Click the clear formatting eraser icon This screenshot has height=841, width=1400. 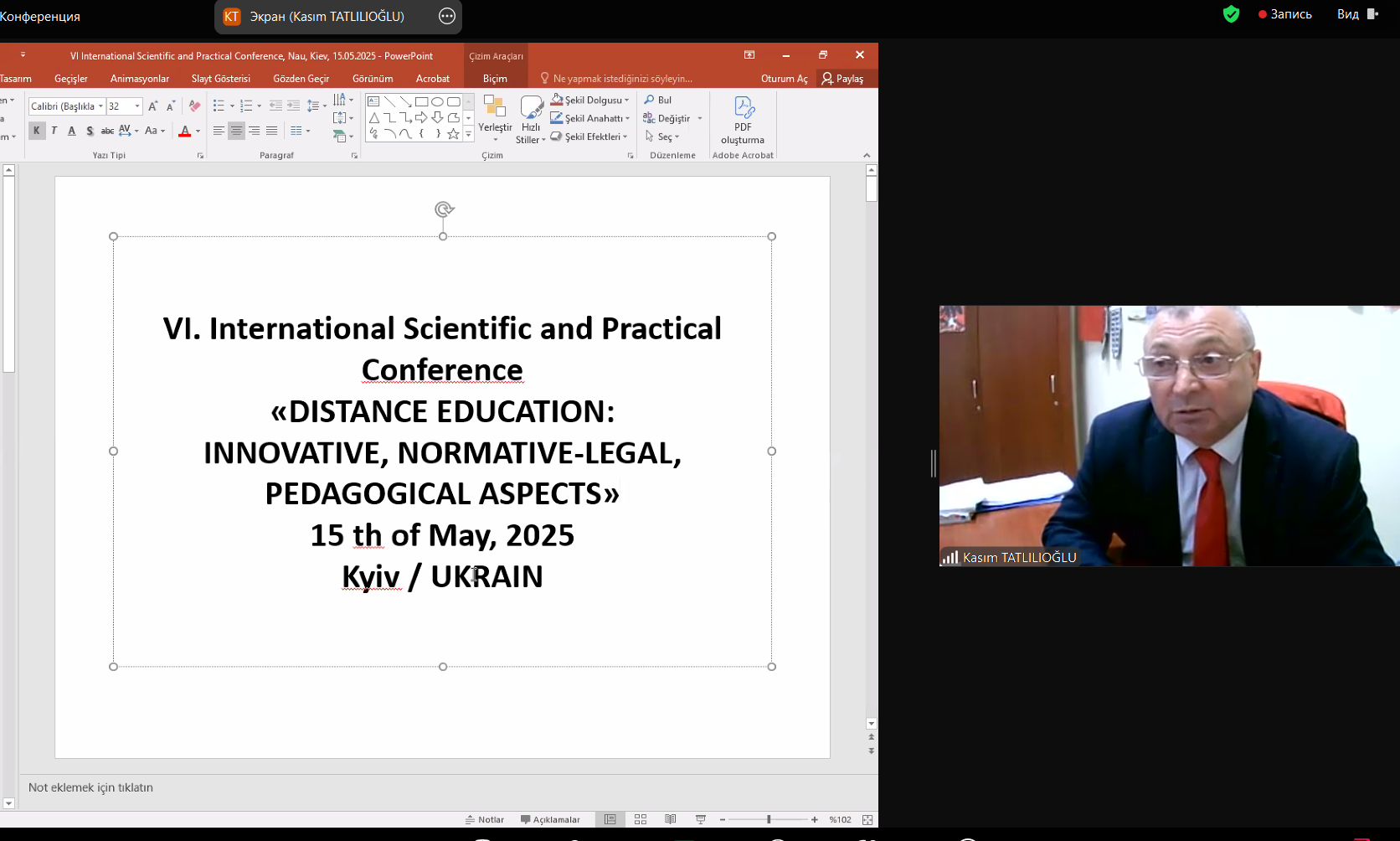click(x=194, y=106)
